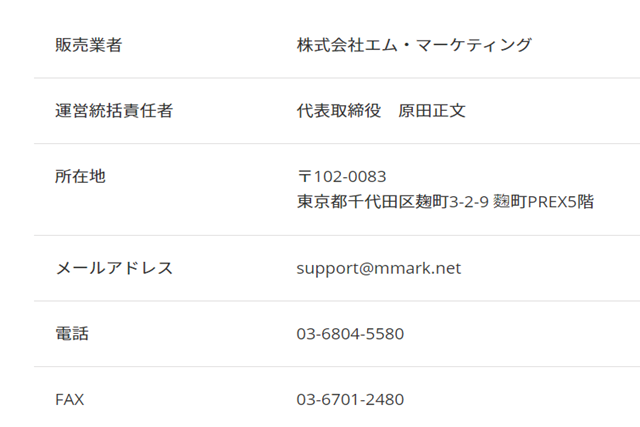Click the 電話 row label
The image size is (640, 427).
[x=71, y=334]
